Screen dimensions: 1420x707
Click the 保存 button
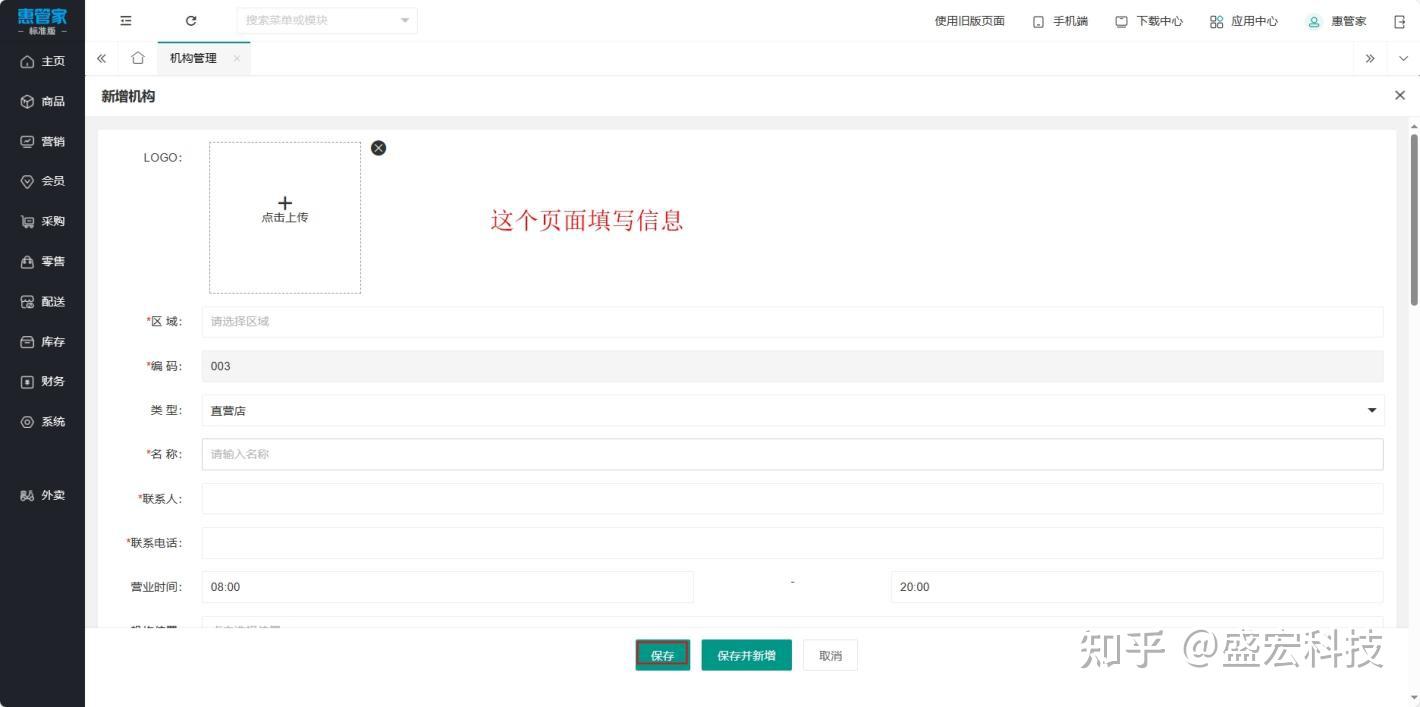(x=663, y=655)
